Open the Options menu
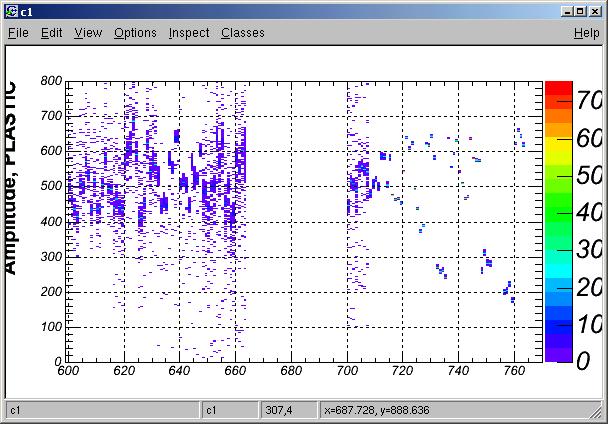The width and height of the screenshot is (608, 424). (135, 33)
